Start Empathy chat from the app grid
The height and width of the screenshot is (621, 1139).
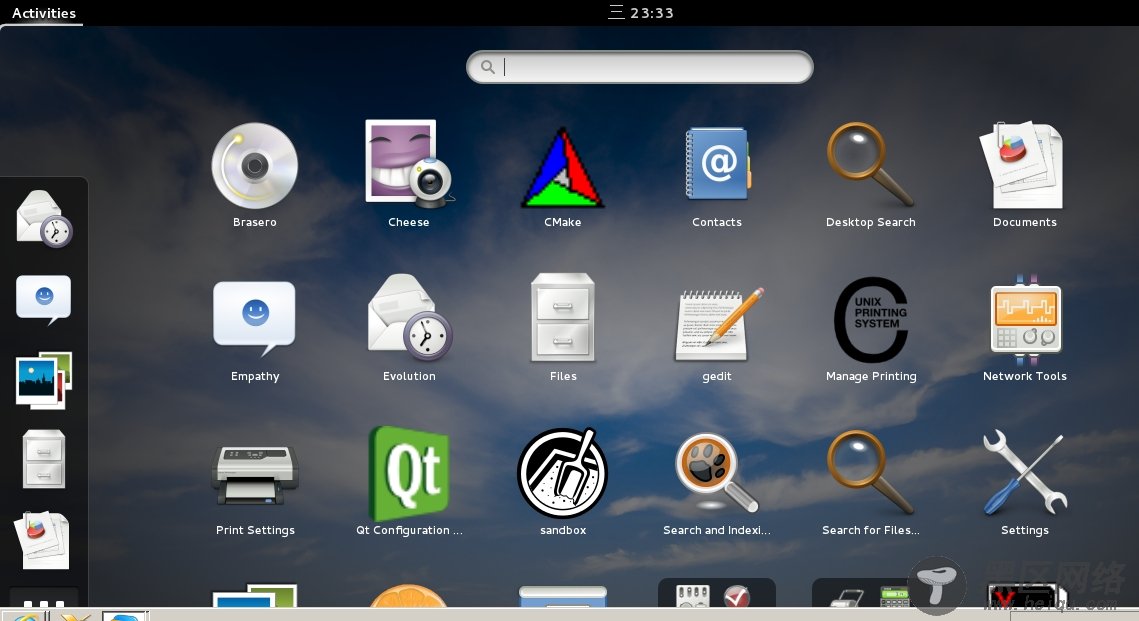coord(254,318)
